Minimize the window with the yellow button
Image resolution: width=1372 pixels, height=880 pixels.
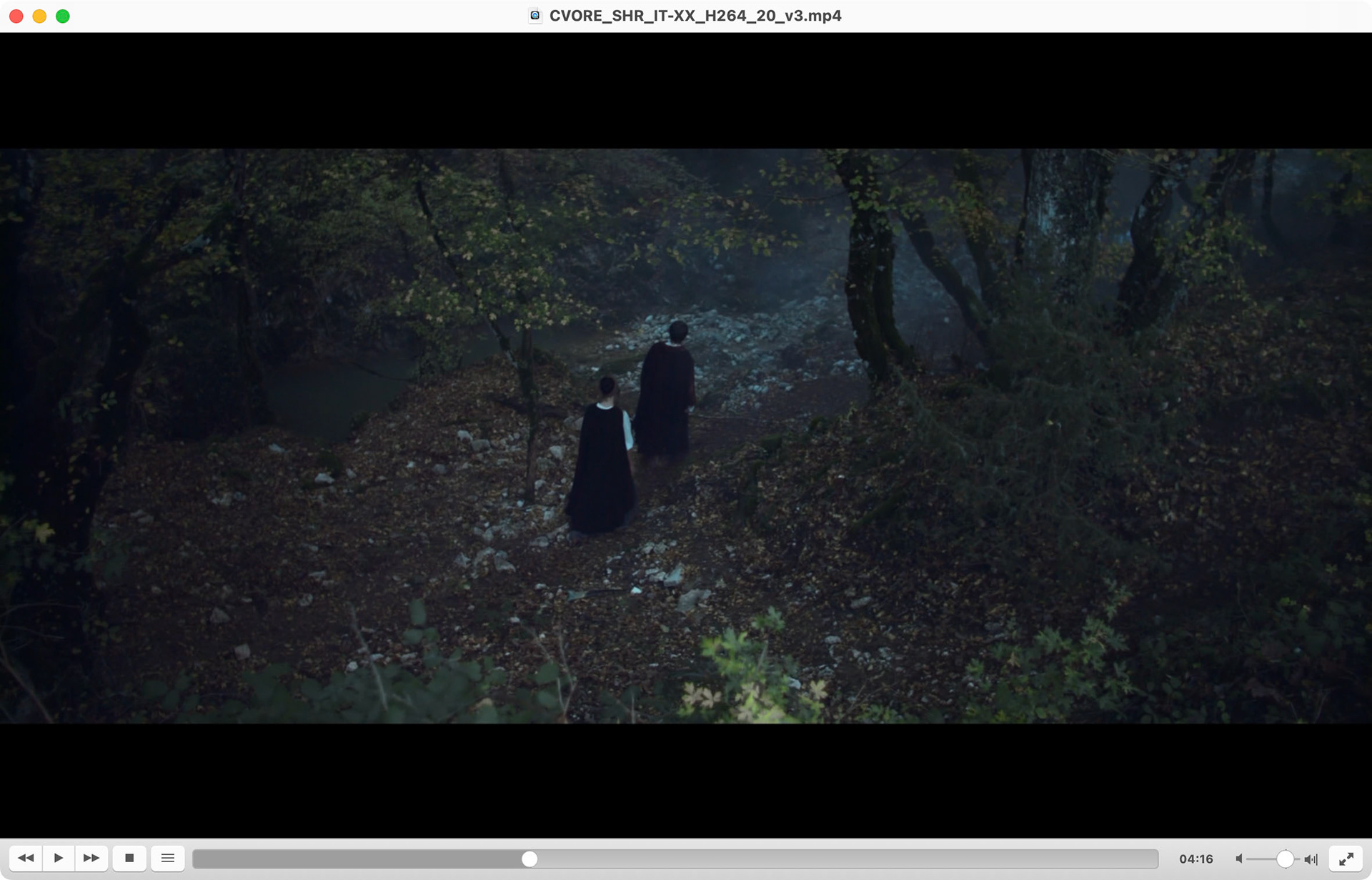[x=39, y=16]
